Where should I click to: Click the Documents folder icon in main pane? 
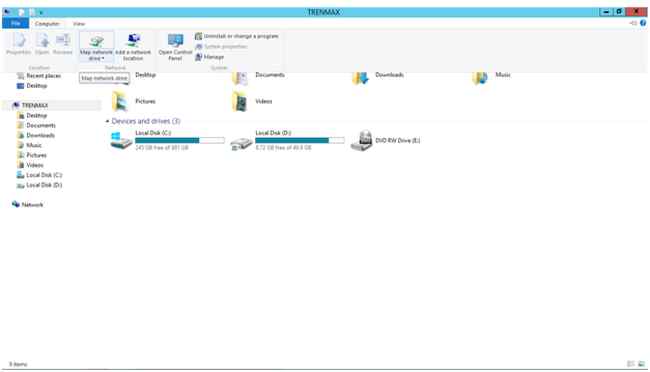pyautogui.click(x=240, y=78)
